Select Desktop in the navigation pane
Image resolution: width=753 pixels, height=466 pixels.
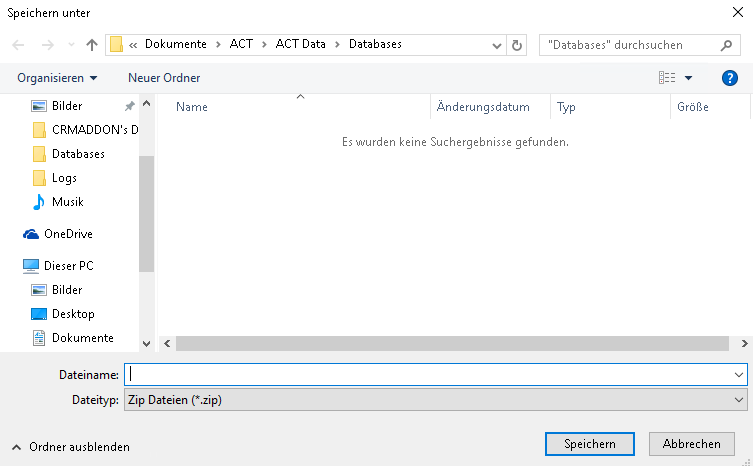(62, 314)
